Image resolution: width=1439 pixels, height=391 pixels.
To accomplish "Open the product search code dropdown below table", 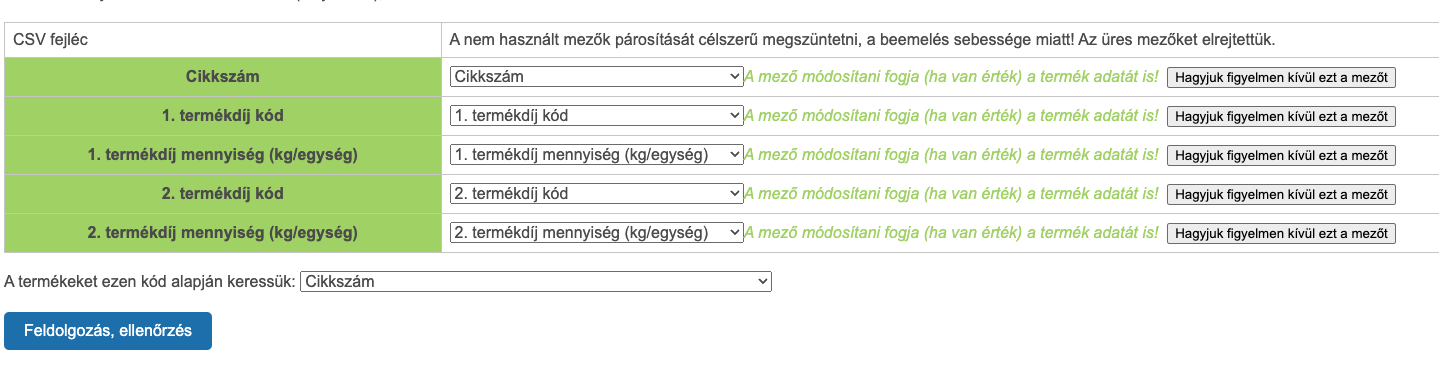I will click(x=536, y=282).
